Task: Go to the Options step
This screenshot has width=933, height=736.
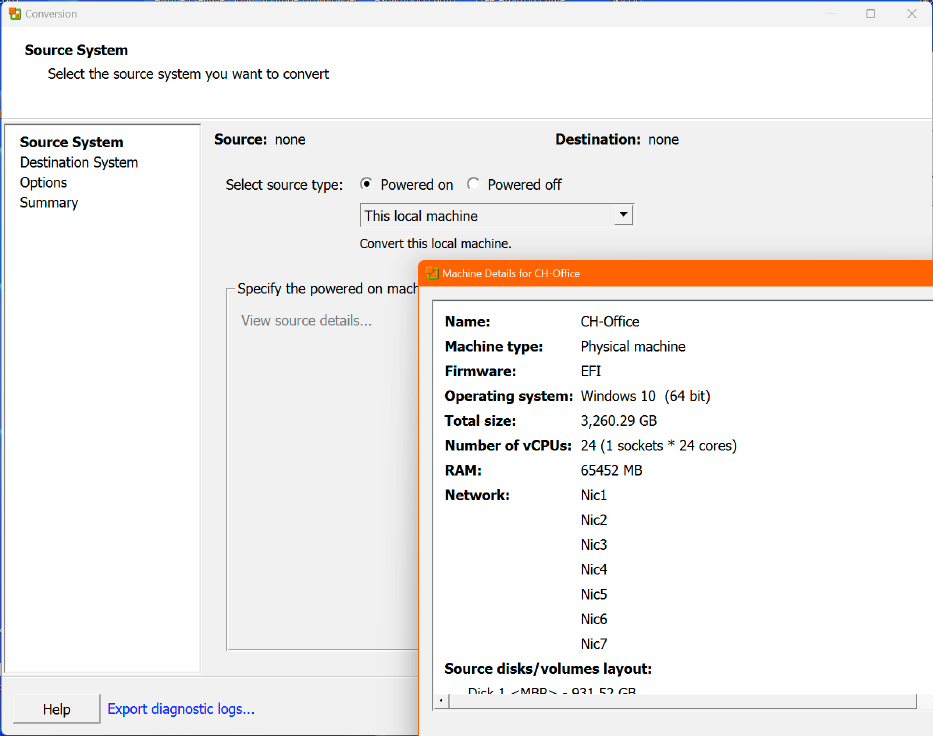Action: [x=43, y=183]
